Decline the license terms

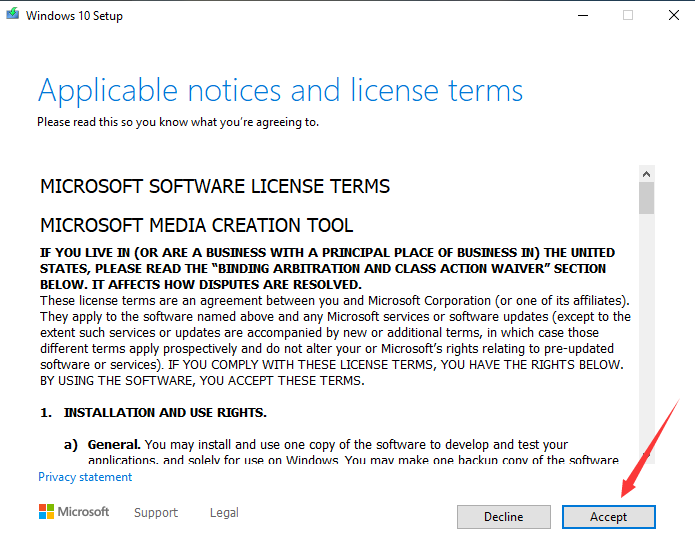pos(503,517)
